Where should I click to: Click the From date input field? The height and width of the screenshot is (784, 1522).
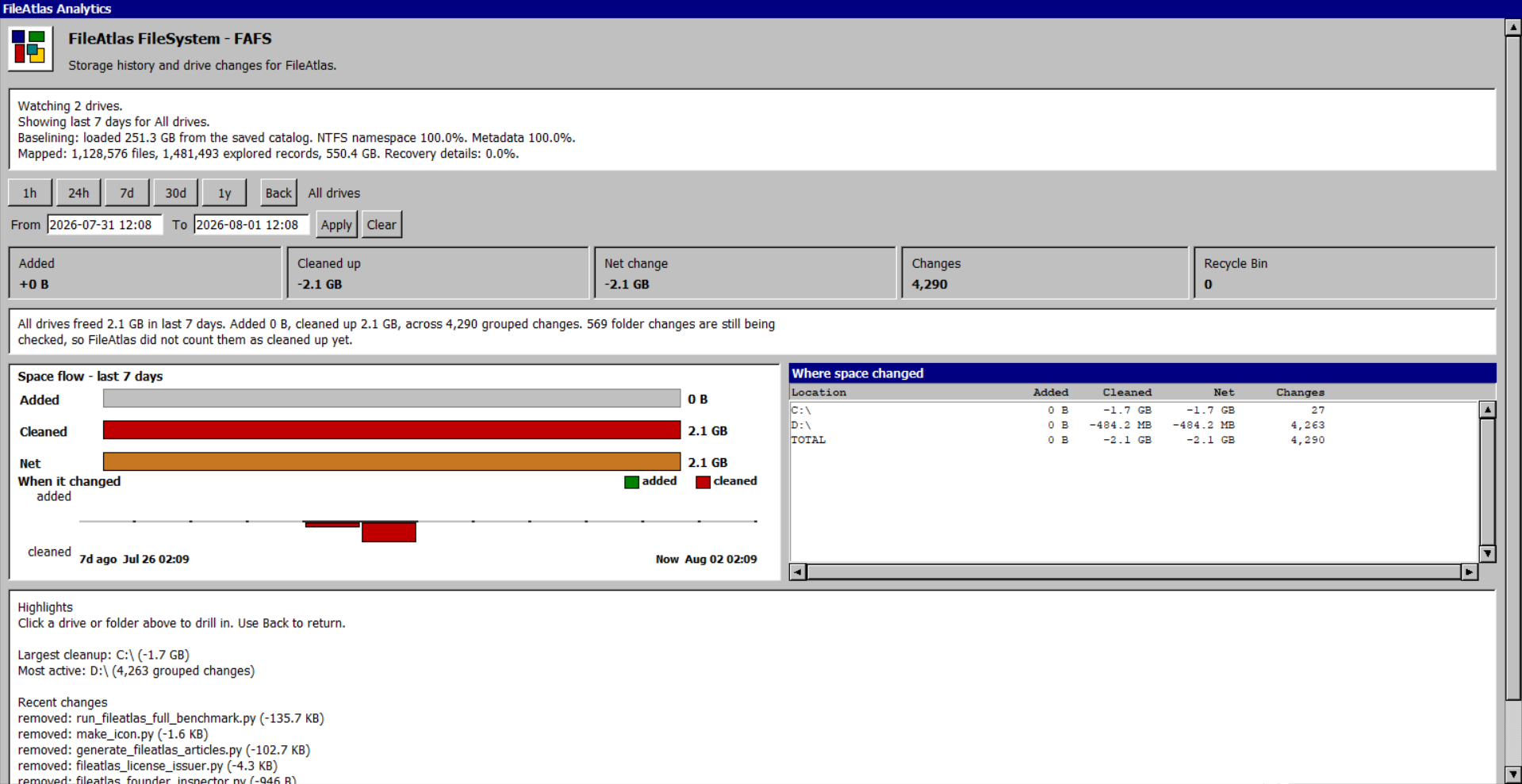click(x=105, y=224)
